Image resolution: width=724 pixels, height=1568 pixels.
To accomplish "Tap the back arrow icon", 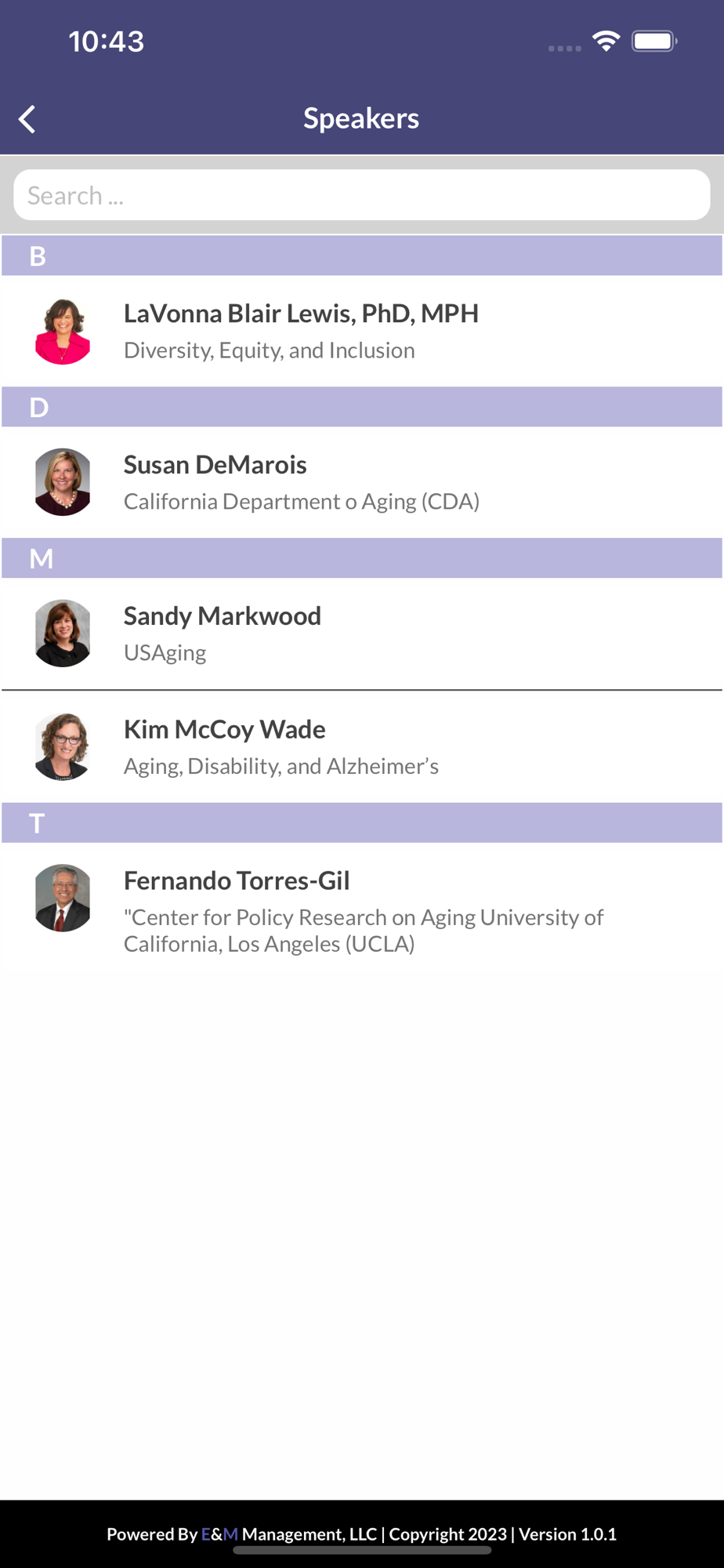I will tap(27, 119).
